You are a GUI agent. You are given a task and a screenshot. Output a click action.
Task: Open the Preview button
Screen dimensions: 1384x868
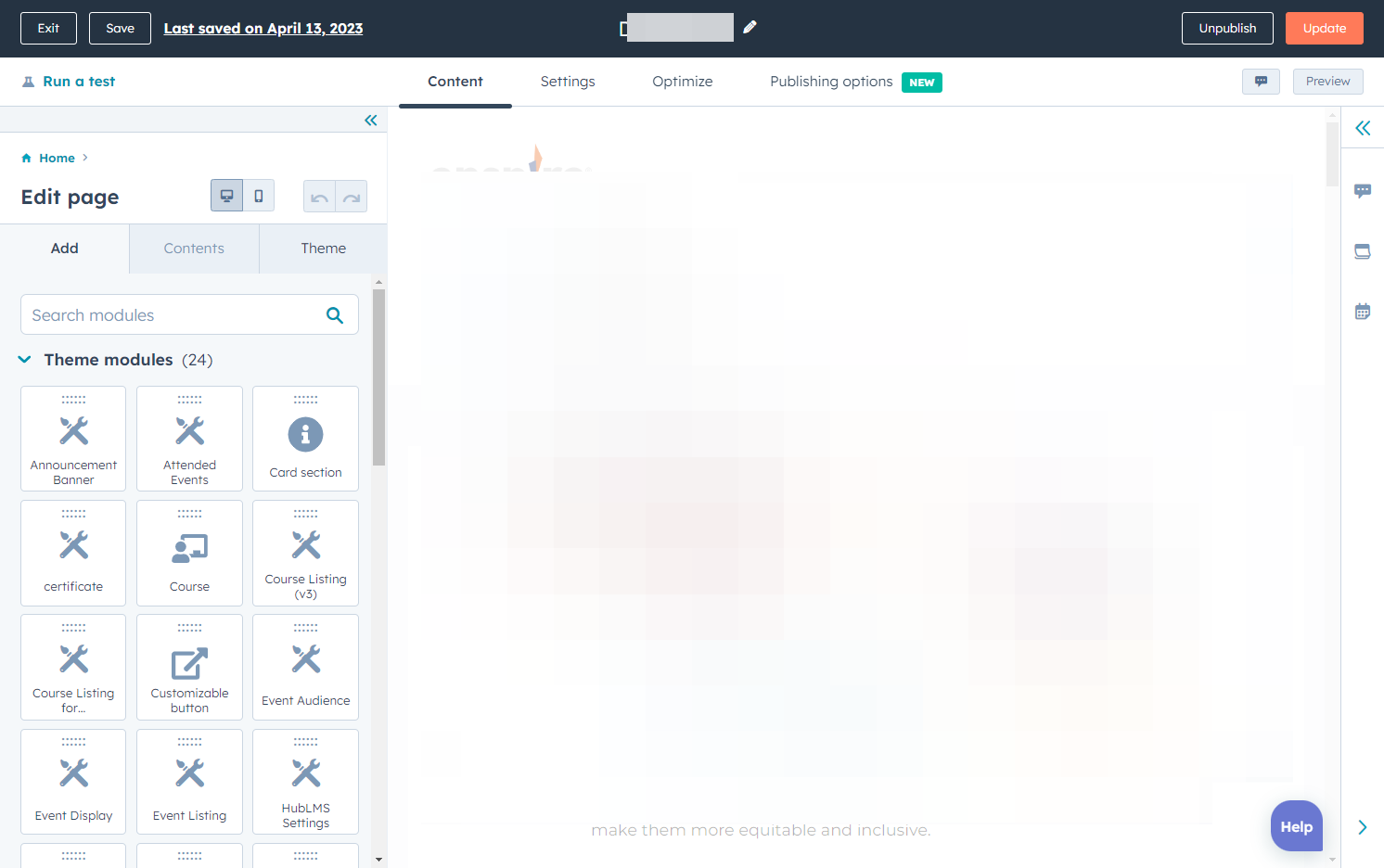(1327, 82)
